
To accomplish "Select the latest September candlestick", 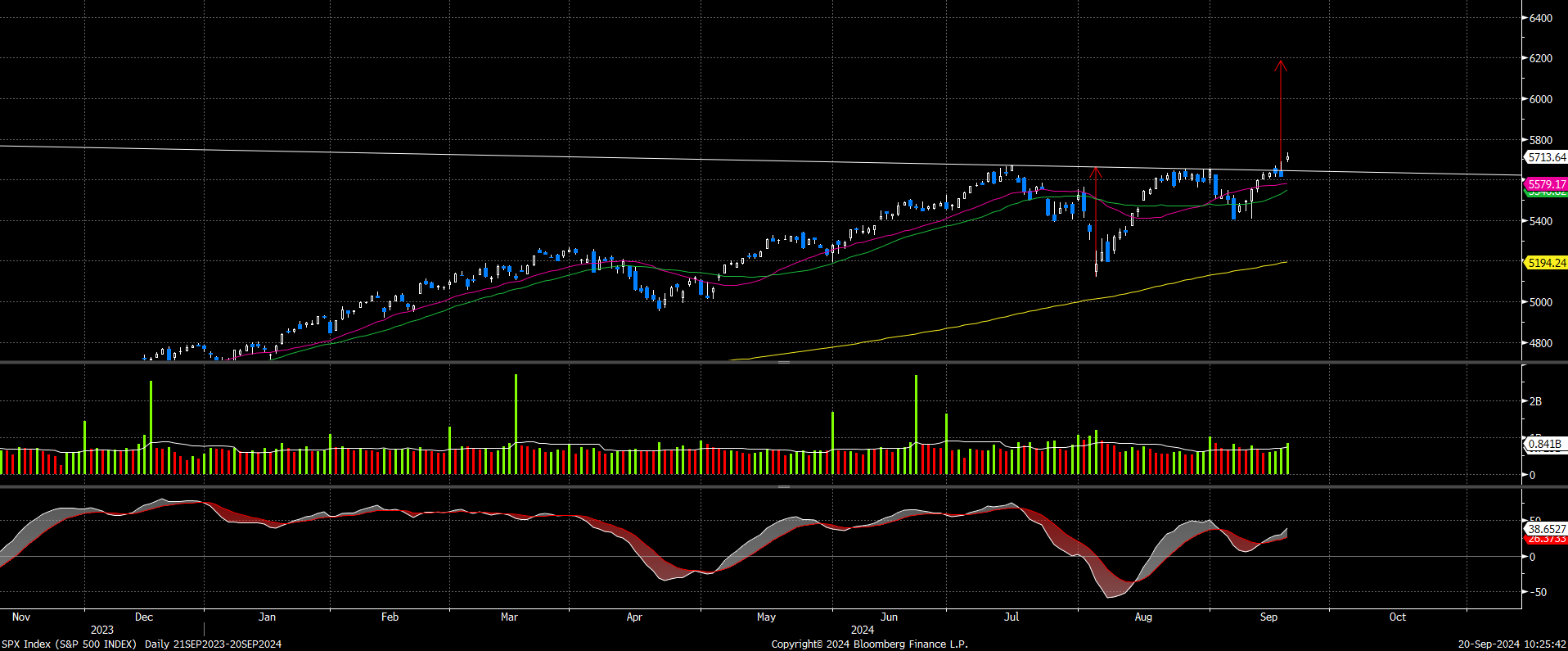I will coord(1287,157).
